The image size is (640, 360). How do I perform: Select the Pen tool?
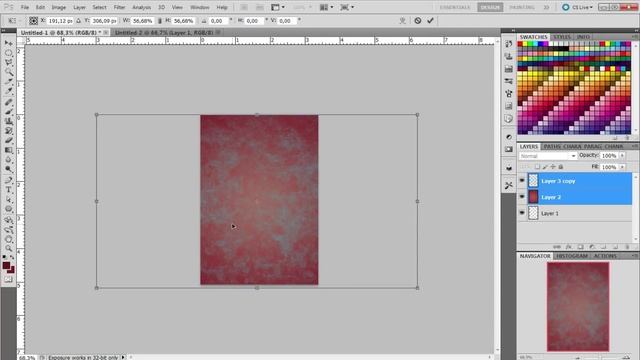(x=9, y=180)
